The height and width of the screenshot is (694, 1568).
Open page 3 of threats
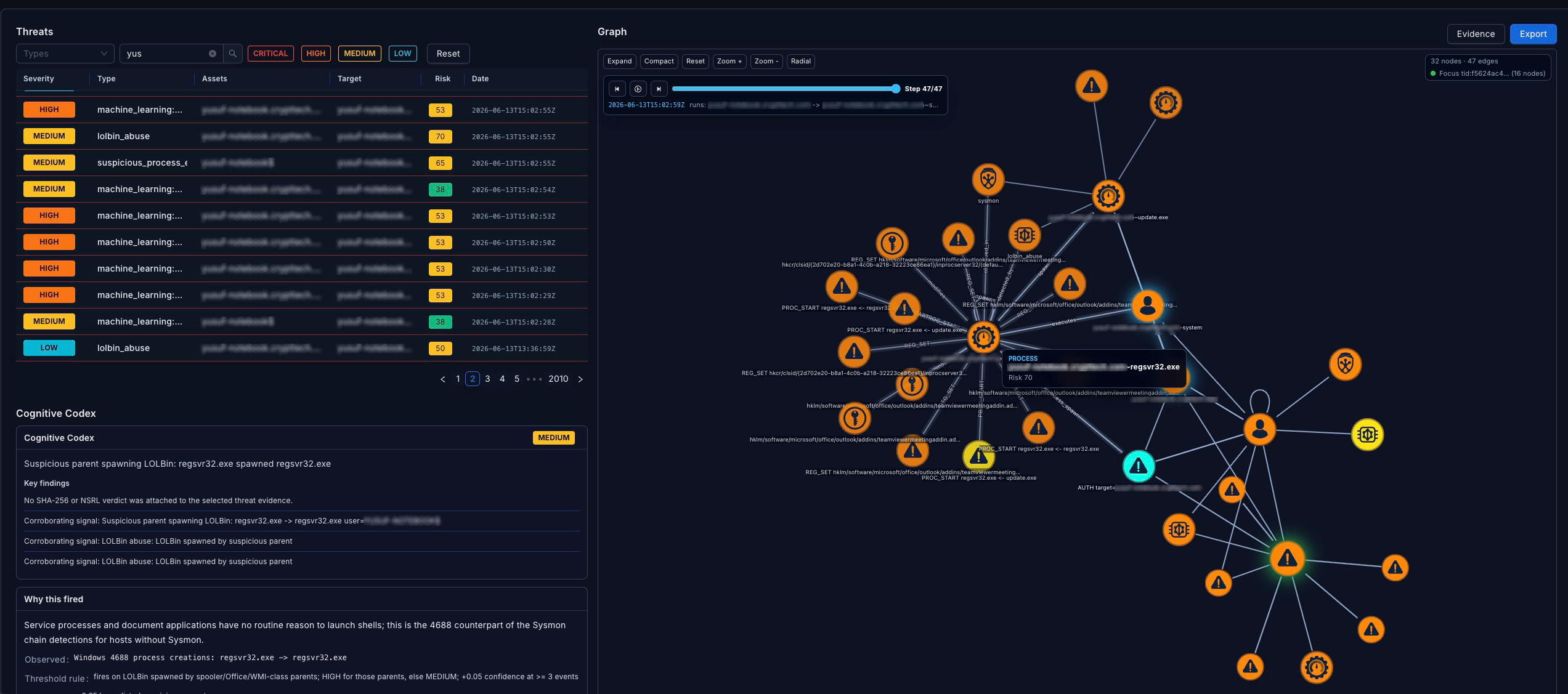click(x=487, y=379)
